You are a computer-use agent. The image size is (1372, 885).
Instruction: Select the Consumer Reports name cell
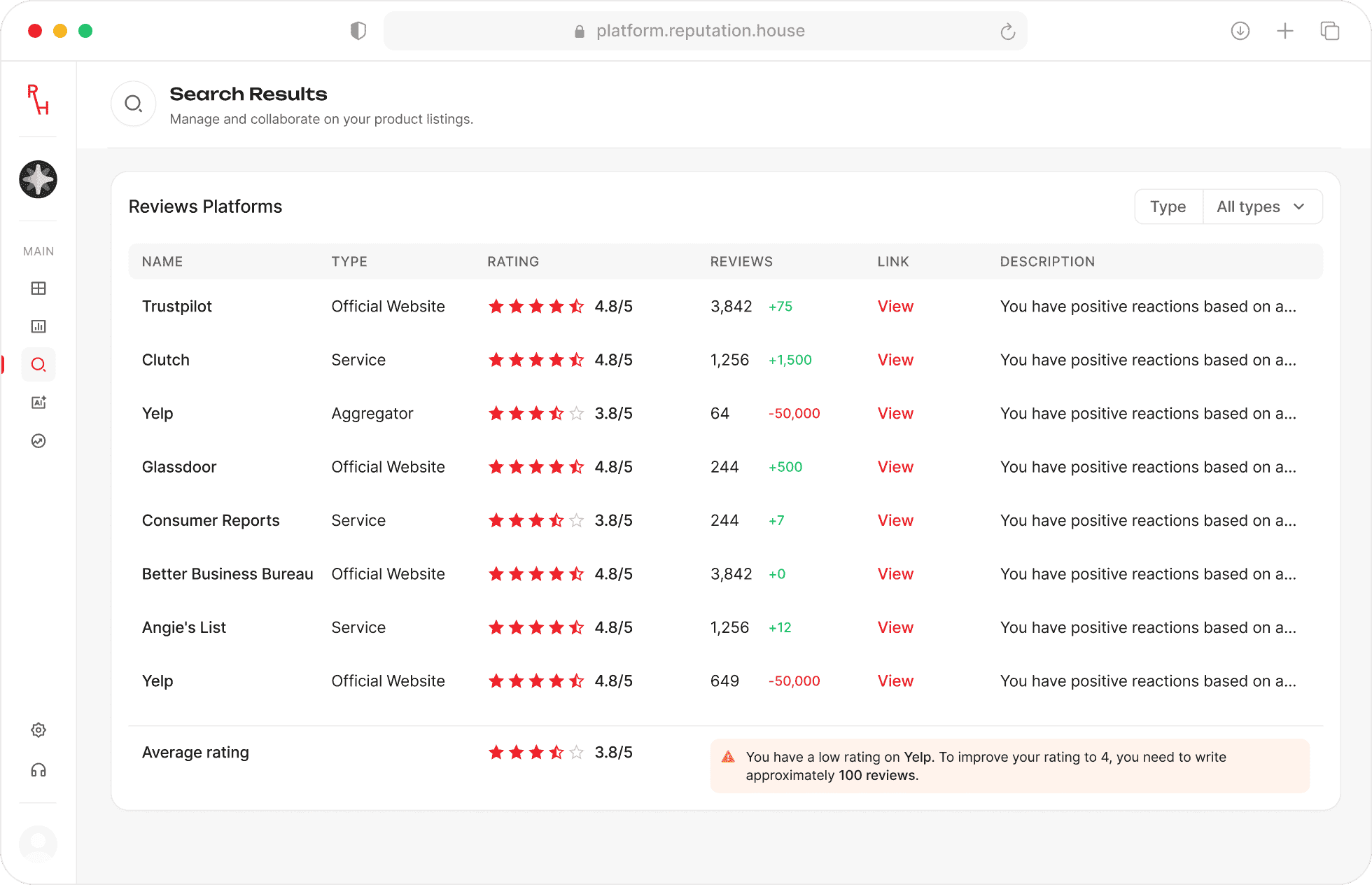click(x=211, y=521)
